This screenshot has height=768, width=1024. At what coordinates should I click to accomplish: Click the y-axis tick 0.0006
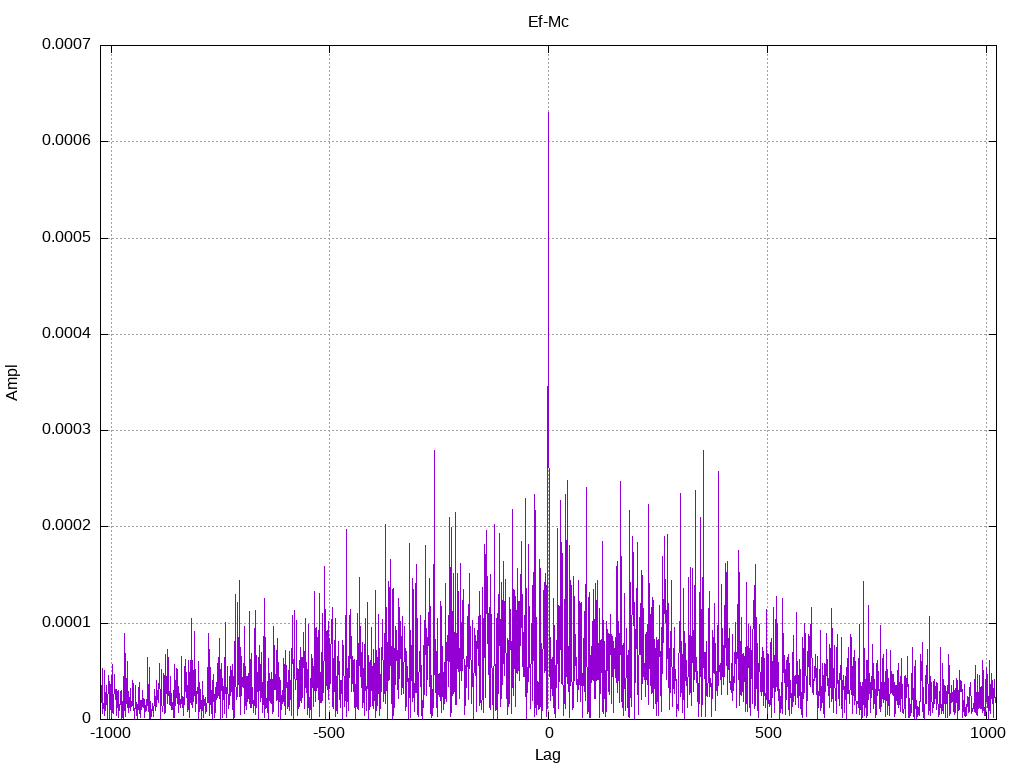[66, 140]
